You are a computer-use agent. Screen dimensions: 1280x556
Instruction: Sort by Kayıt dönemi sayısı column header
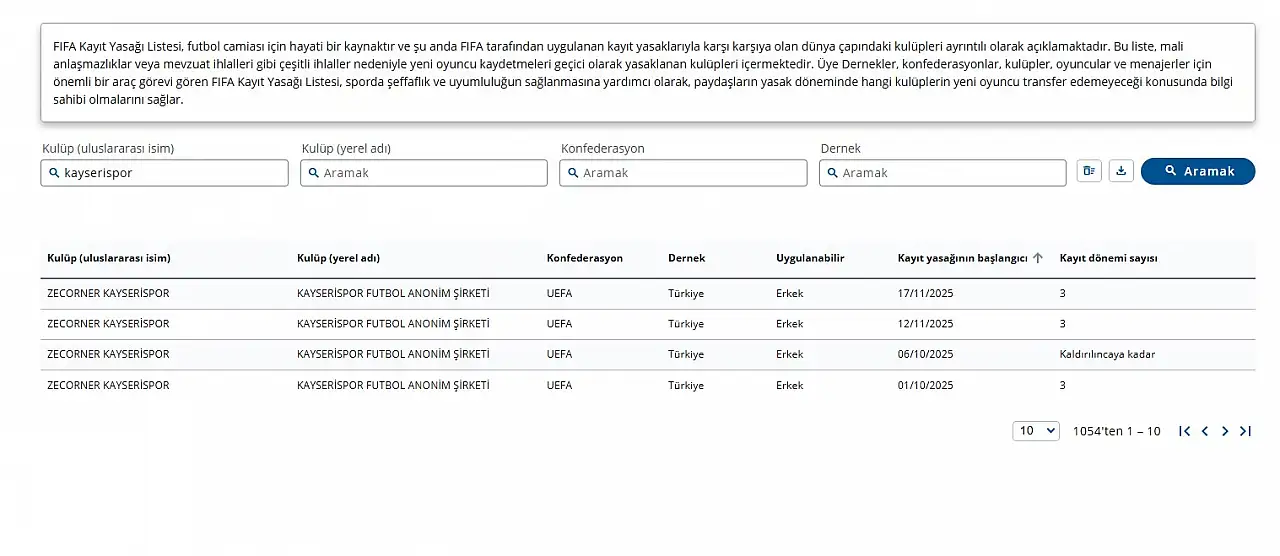point(1108,258)
